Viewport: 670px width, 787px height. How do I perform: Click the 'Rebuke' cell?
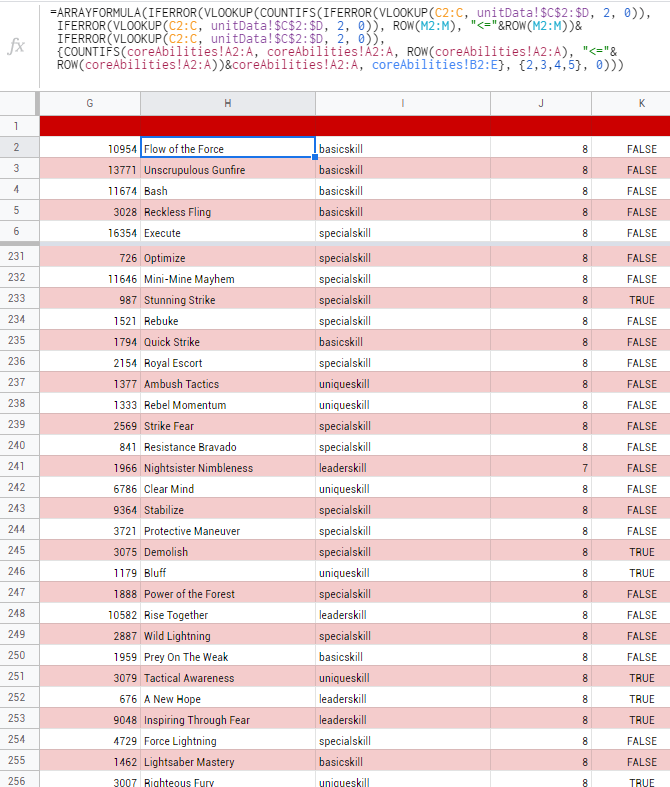tap(228, 321)
